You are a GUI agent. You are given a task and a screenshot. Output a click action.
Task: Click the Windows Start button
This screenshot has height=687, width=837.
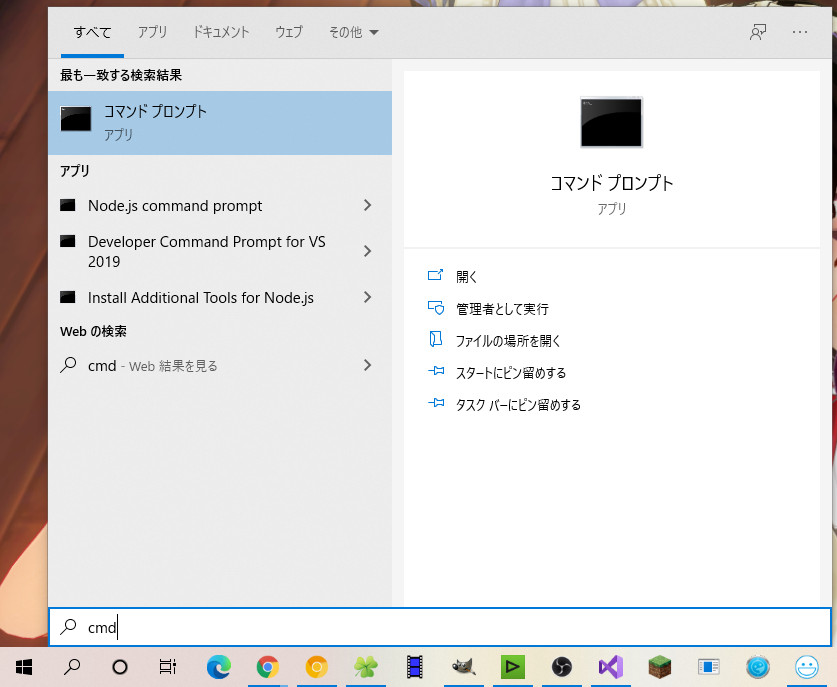[x=24, y=667]
